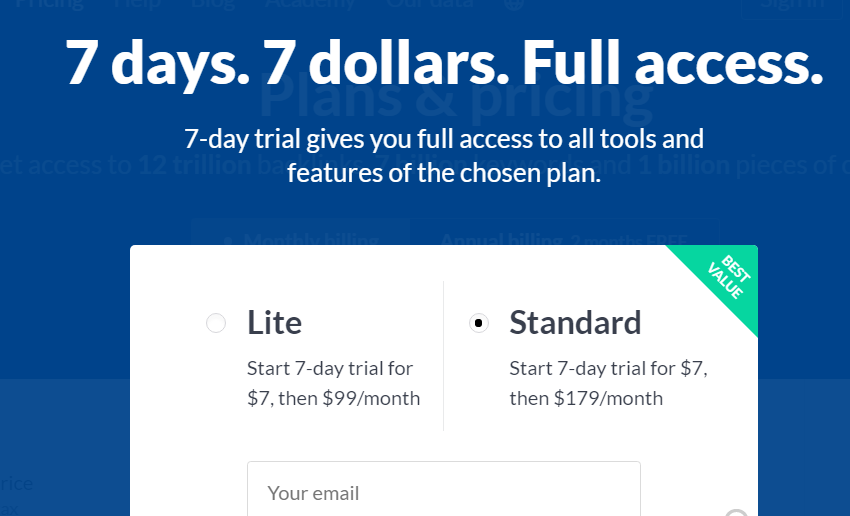
Task: Click the dimmed Sign in button
Action: [x=792, y=5]
